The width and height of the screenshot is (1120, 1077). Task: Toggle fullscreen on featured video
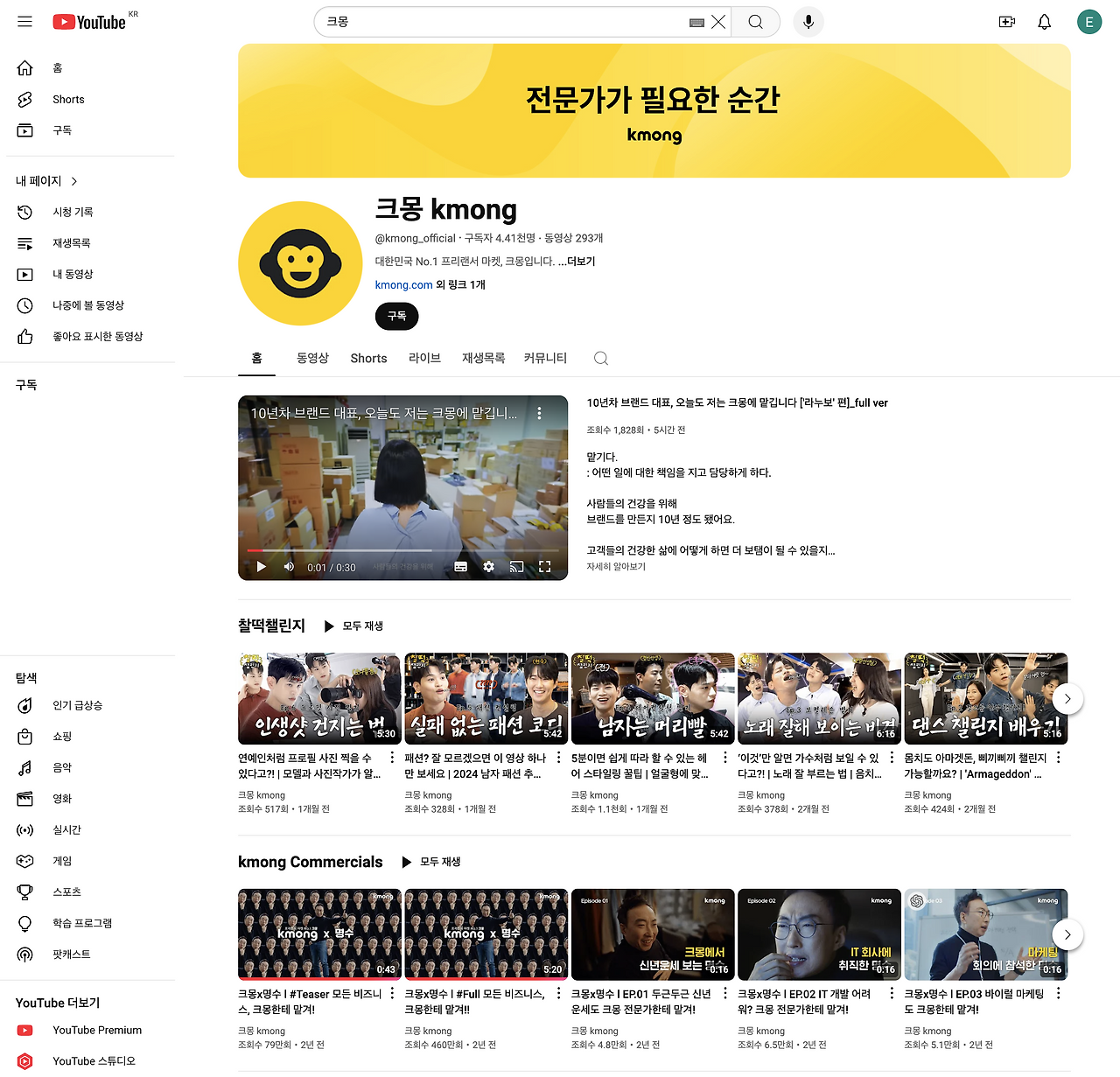pos(545,567)
